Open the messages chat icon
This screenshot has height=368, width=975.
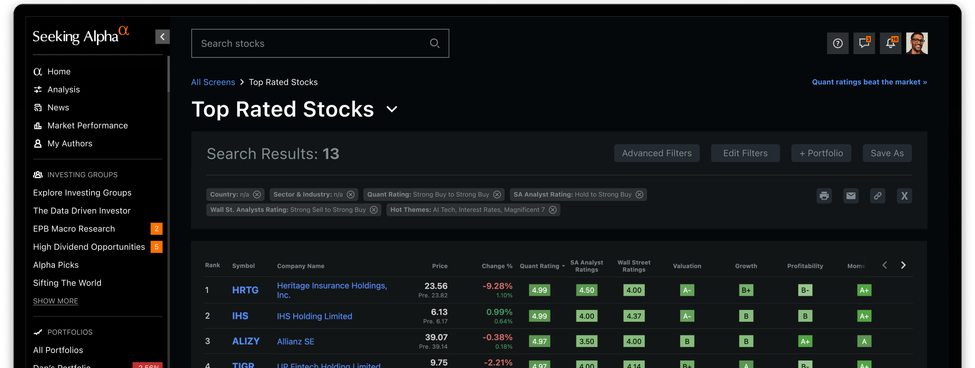pos(864,44)
